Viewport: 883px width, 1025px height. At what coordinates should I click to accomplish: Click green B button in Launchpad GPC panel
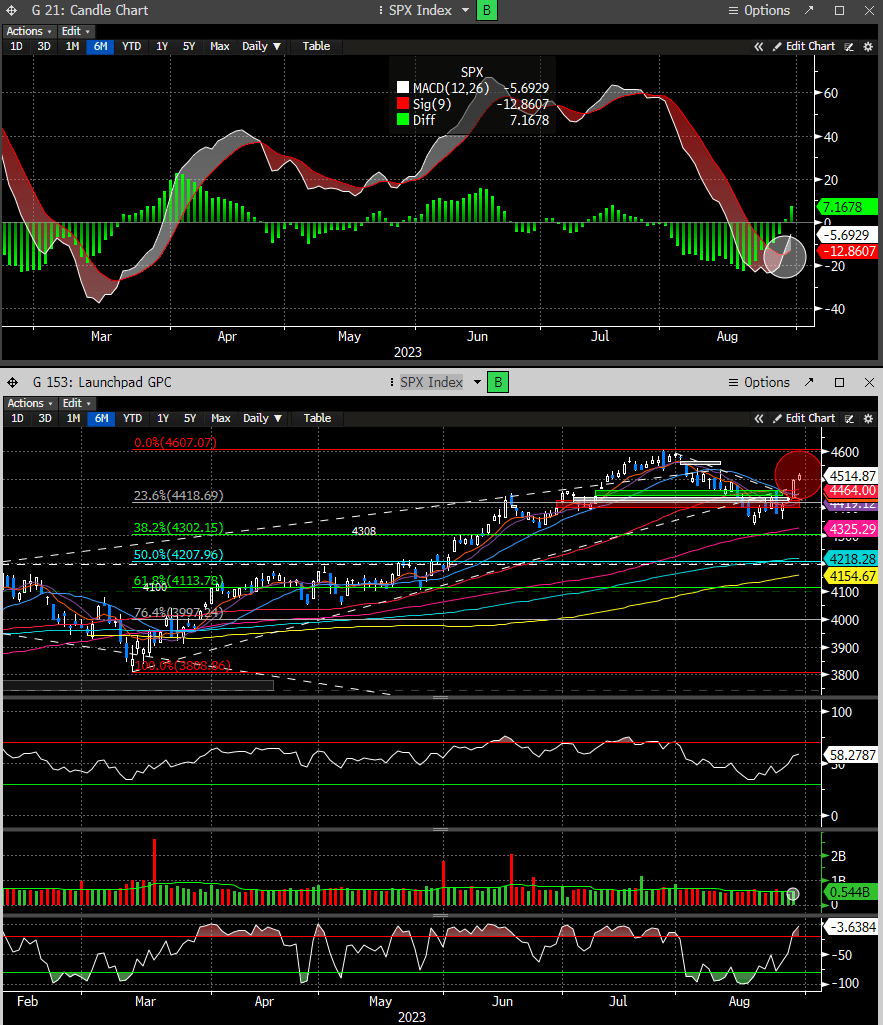498,382
